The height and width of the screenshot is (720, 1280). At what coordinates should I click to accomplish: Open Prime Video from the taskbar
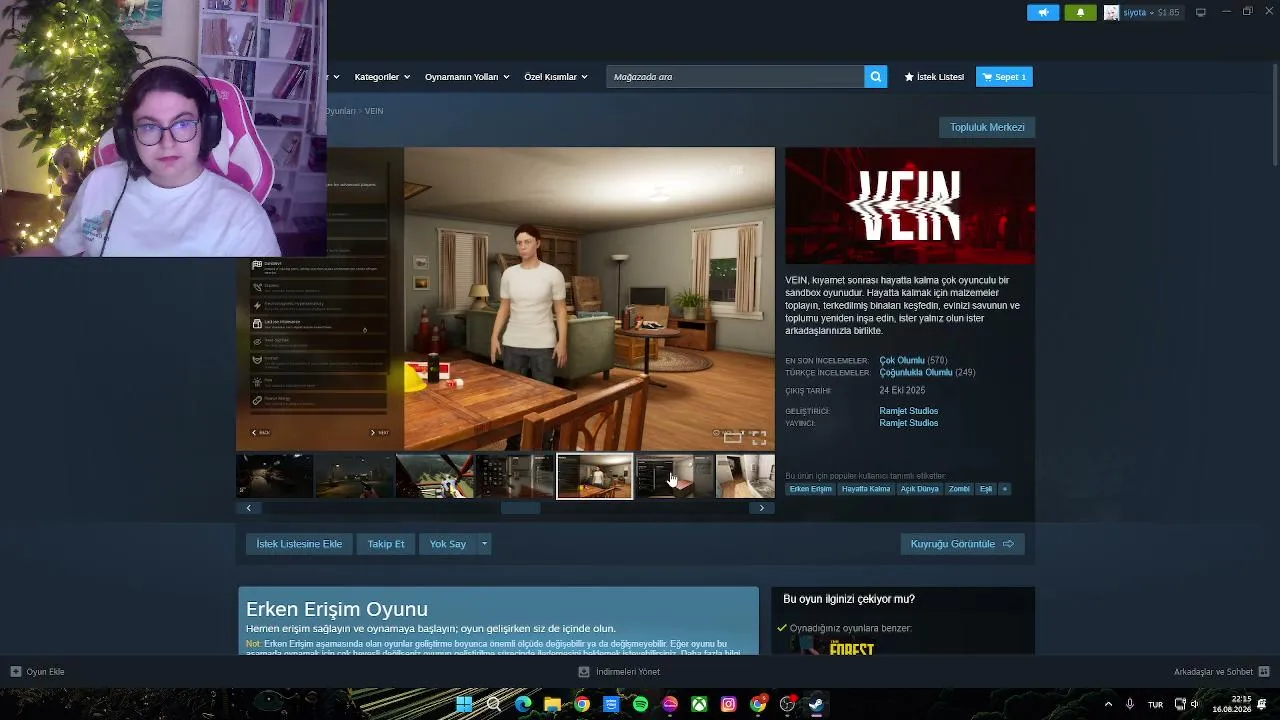tap(611, 704)
